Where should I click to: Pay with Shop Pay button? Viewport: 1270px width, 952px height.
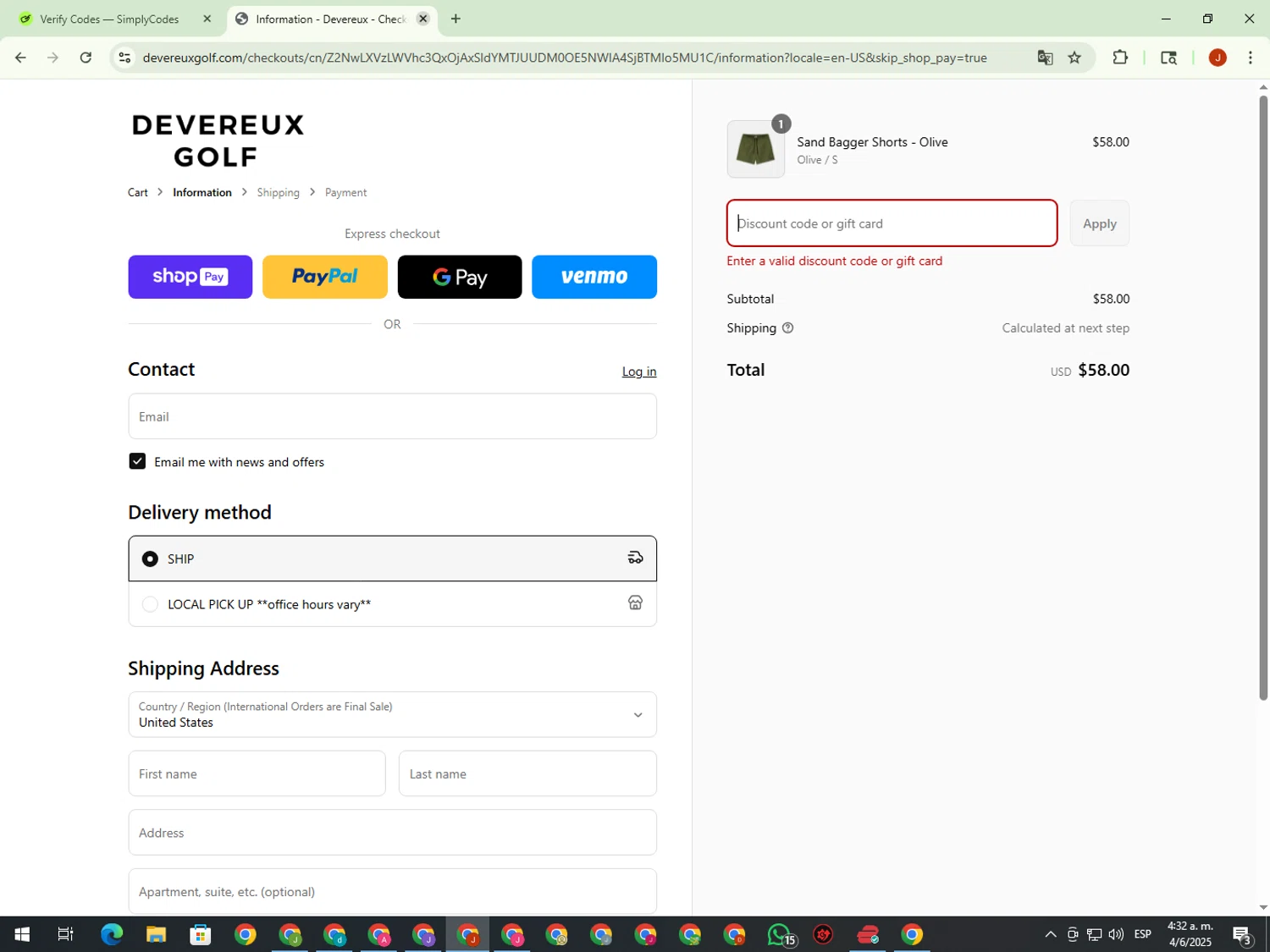[x=190, y=277]
